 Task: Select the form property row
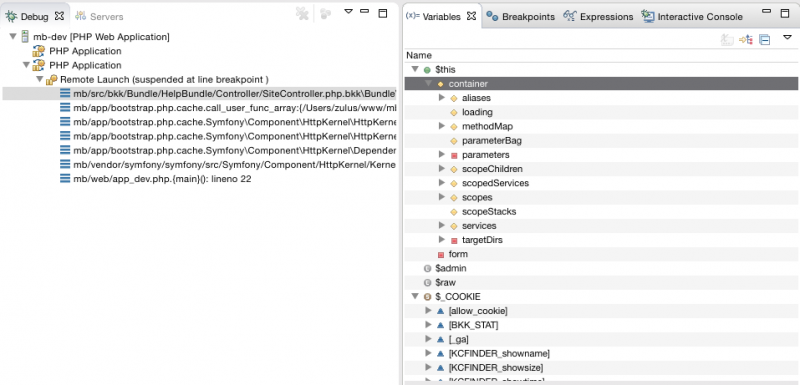tap(601, 254)
